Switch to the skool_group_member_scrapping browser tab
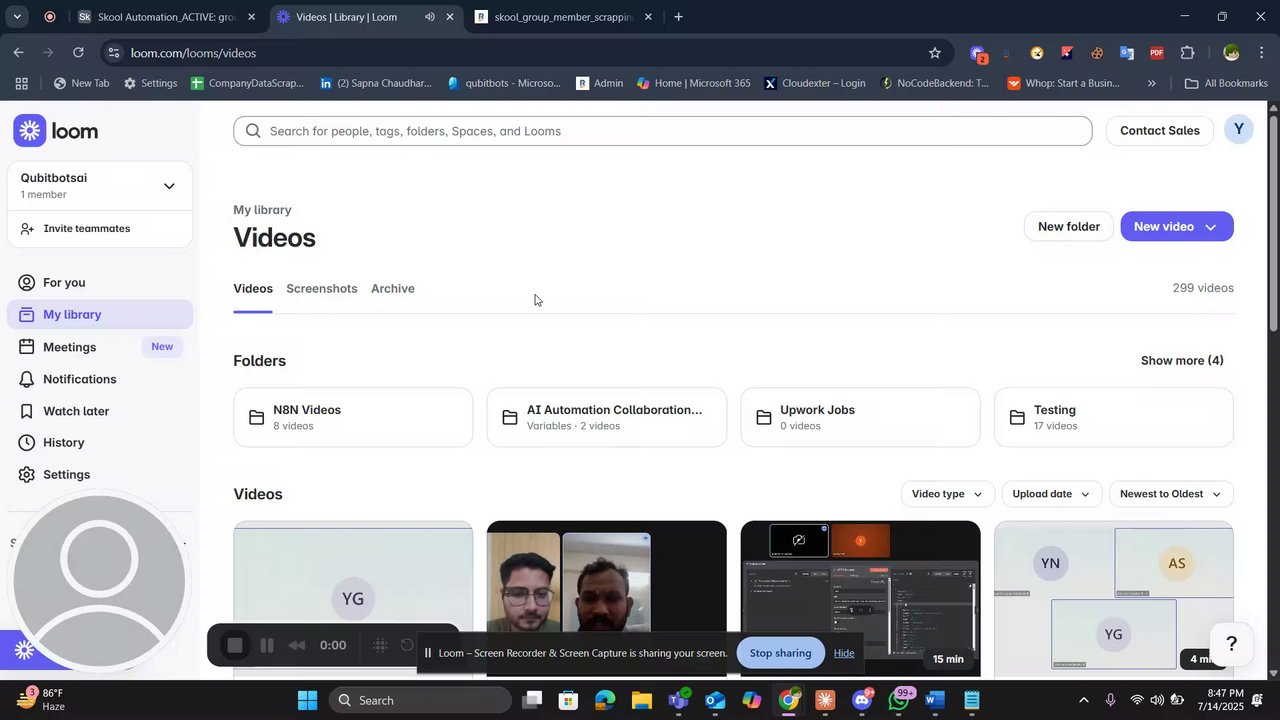Screen dimensions: 1280x720 point(564,17)
